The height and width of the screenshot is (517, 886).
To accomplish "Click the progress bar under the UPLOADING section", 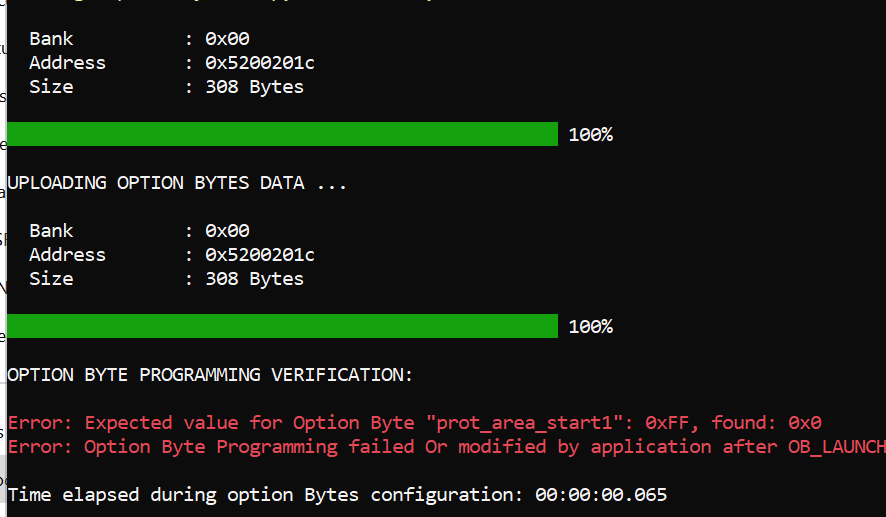I will (282, 326).
